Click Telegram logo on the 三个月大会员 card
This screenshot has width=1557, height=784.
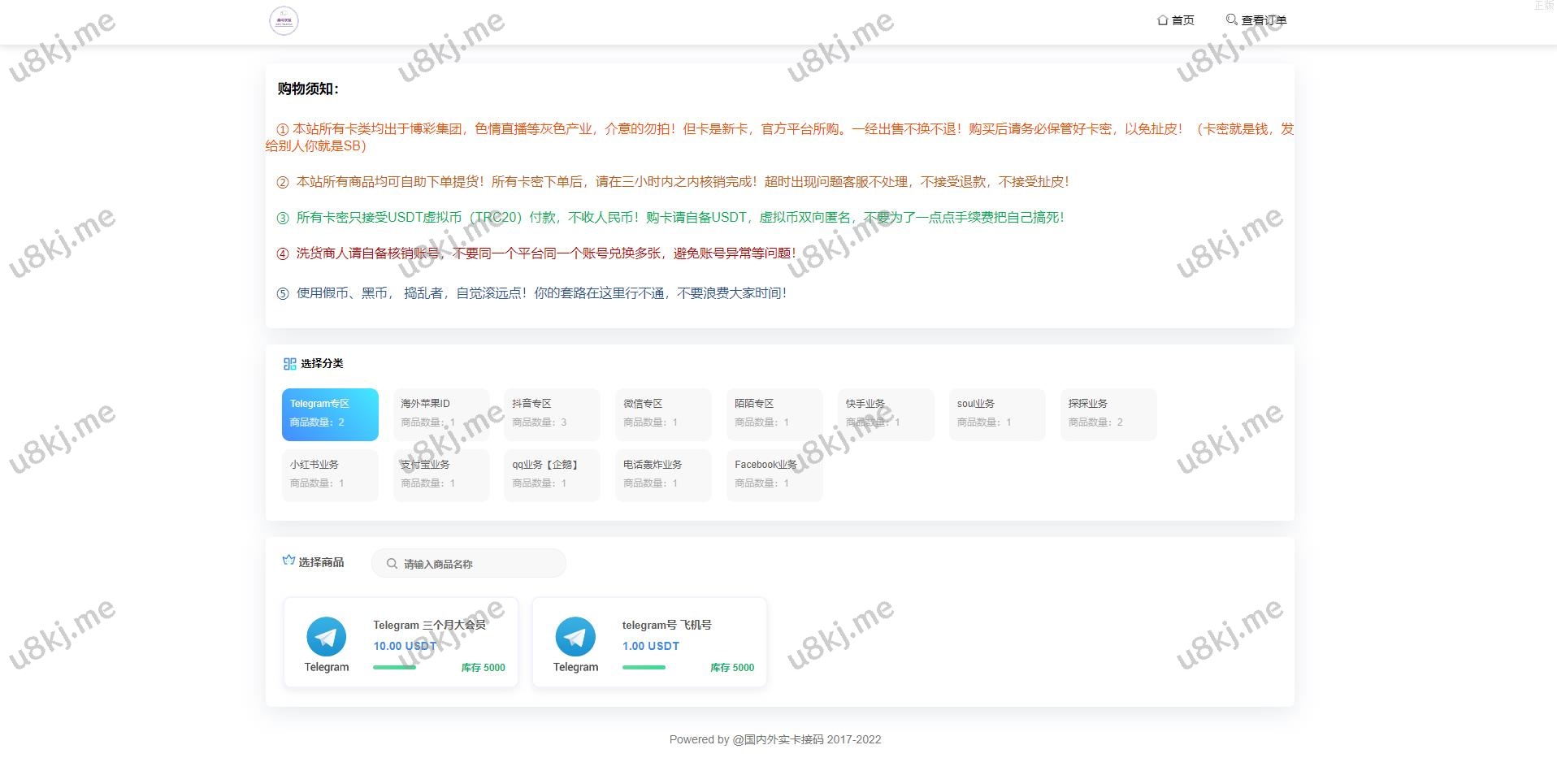point(326,637)
